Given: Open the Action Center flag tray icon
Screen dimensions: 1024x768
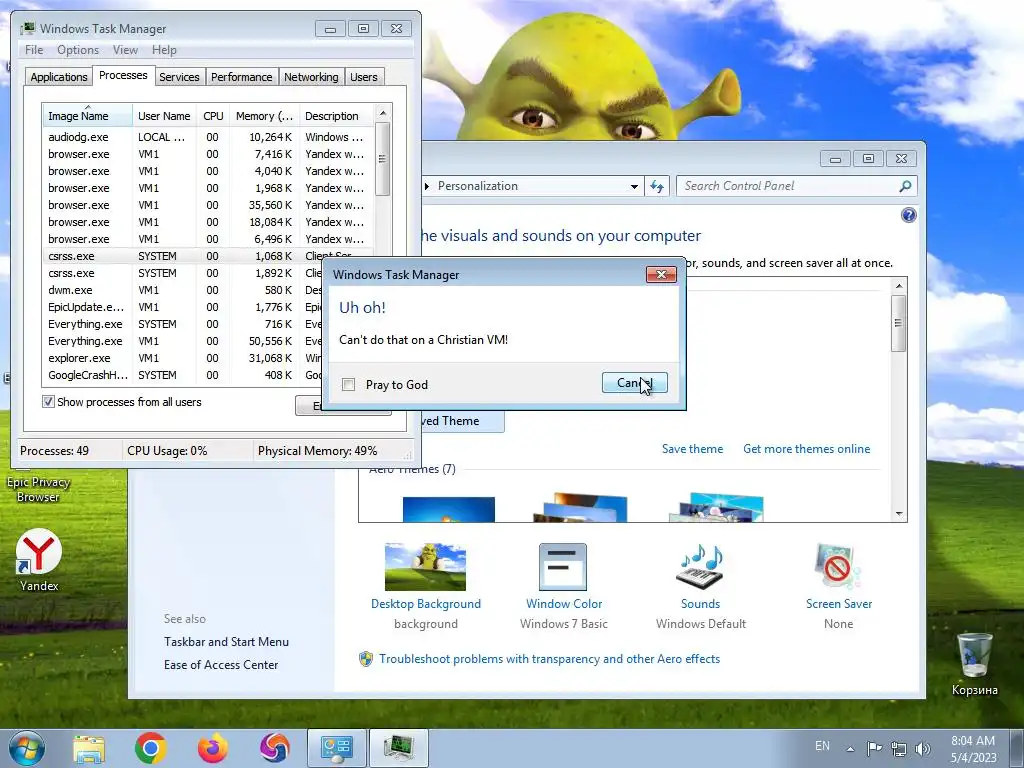Looking at the screenshot, I should pos(874,748).
